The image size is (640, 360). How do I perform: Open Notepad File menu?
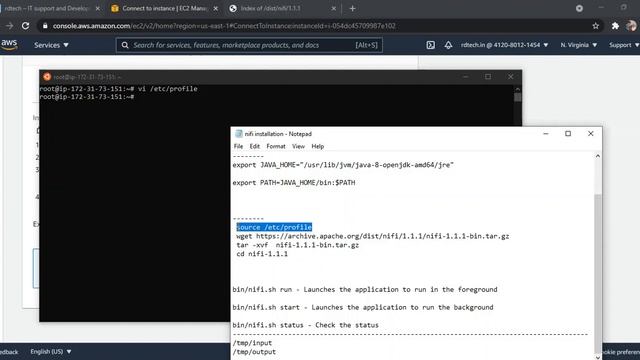click(x=238, y=146)
